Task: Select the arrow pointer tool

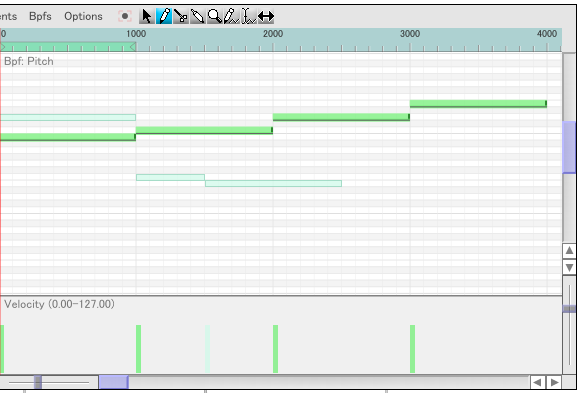Action: pyautogui.click(x=147, y=16)
